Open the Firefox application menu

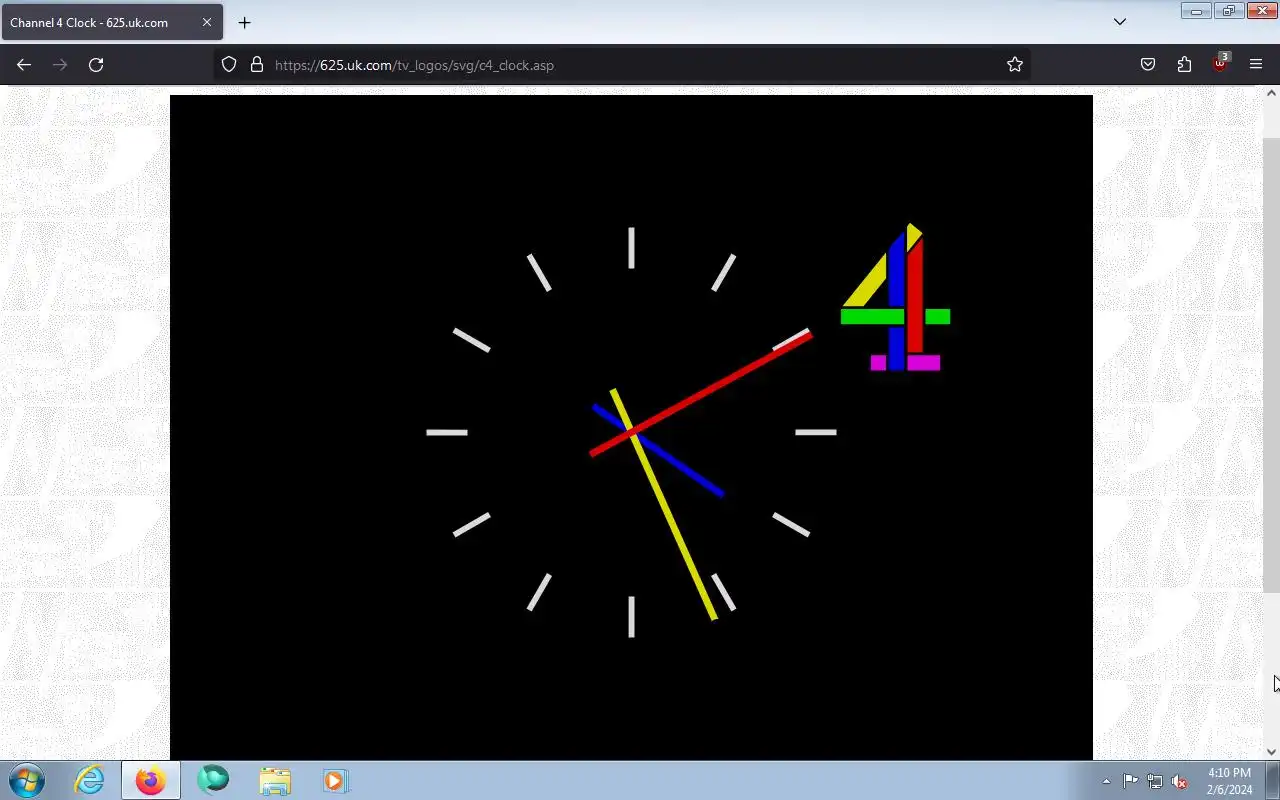1256,65
